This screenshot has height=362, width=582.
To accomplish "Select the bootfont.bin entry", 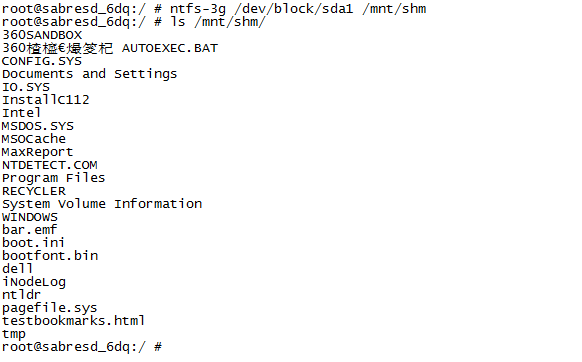I will coord(50,256).
